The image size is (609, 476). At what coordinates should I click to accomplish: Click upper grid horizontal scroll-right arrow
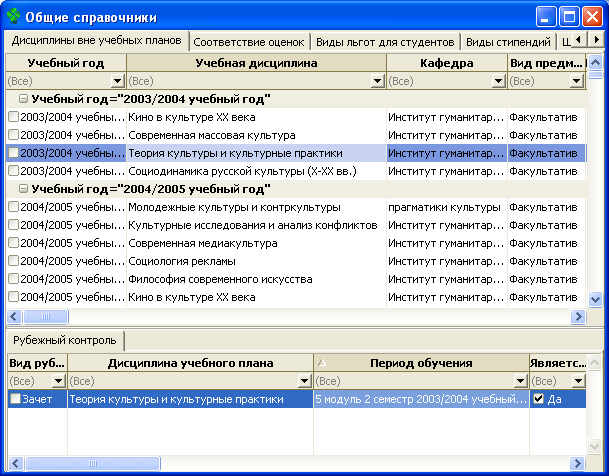pyautogui.click(x=578, y=316)
